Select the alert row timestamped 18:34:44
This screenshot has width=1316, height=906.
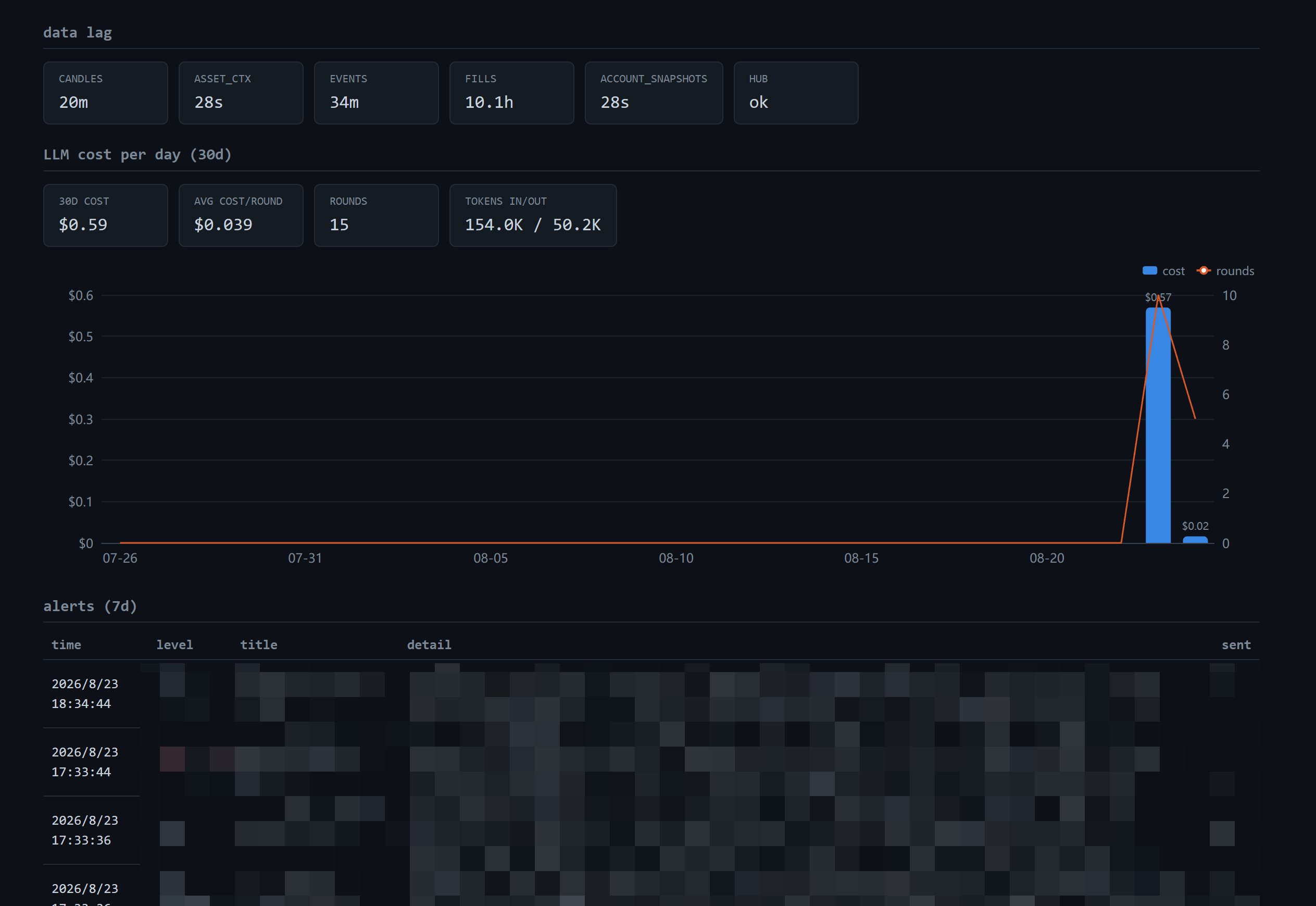tap(651, 693)
